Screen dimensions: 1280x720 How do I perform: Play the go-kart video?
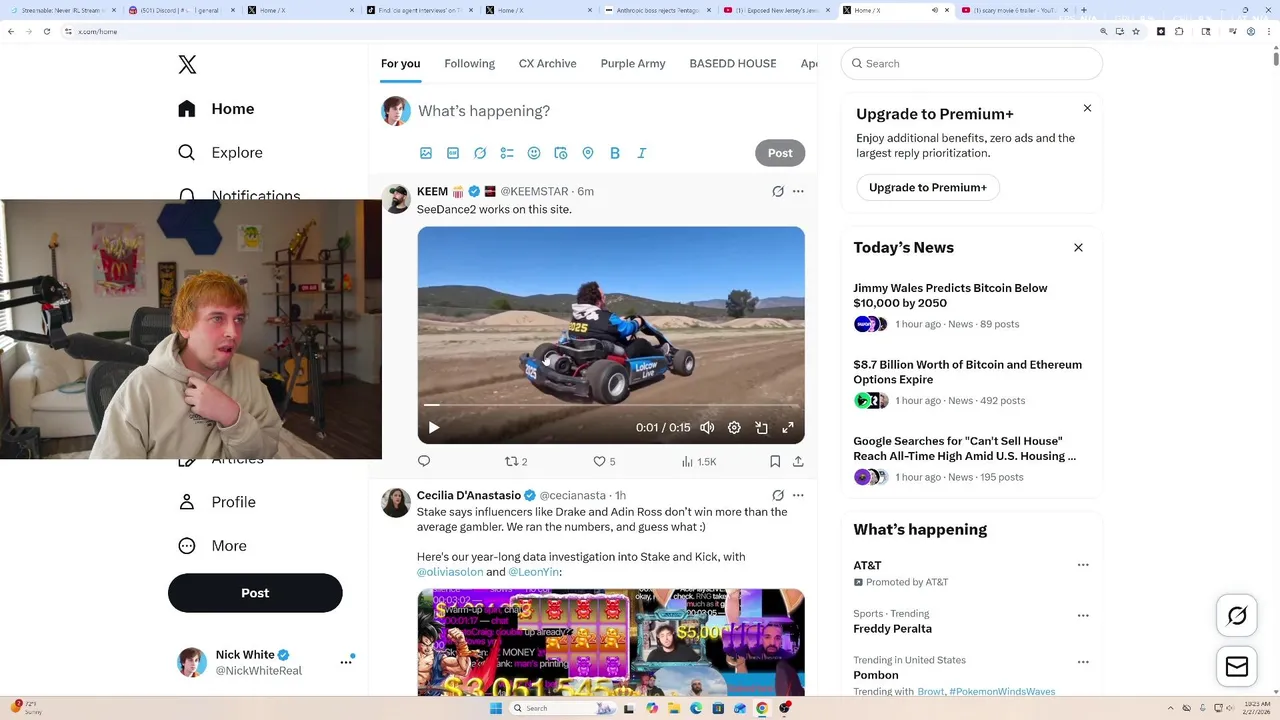pyautogui.click(x=434, y=428)
